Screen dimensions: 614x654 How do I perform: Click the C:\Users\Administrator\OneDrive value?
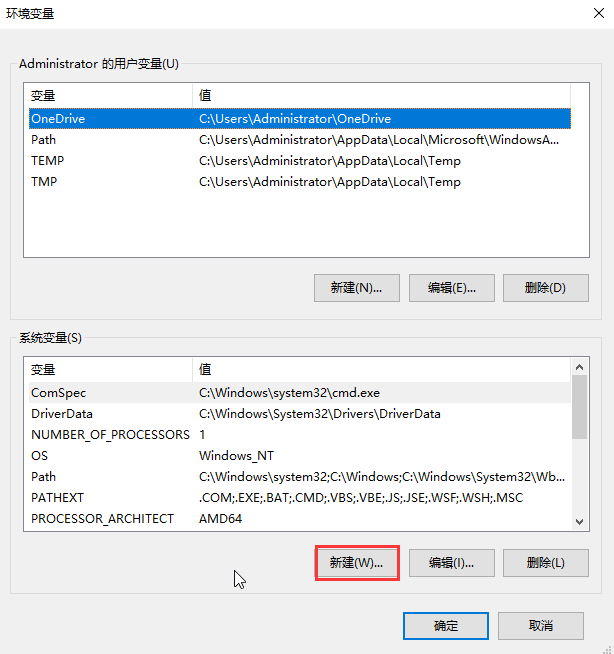pos(295,118)
